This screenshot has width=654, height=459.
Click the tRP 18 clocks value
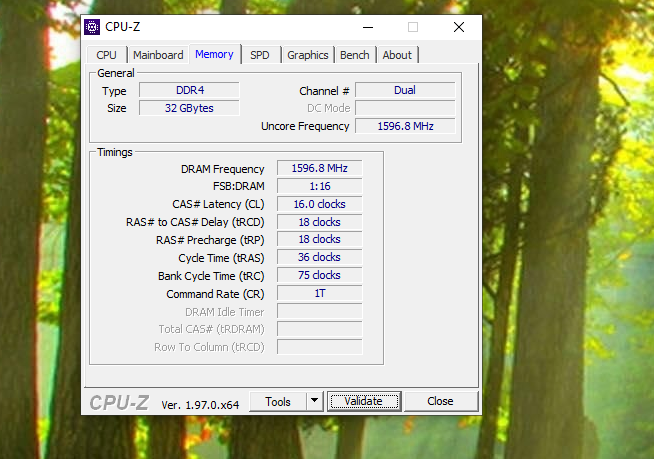(x=319, y=240)
